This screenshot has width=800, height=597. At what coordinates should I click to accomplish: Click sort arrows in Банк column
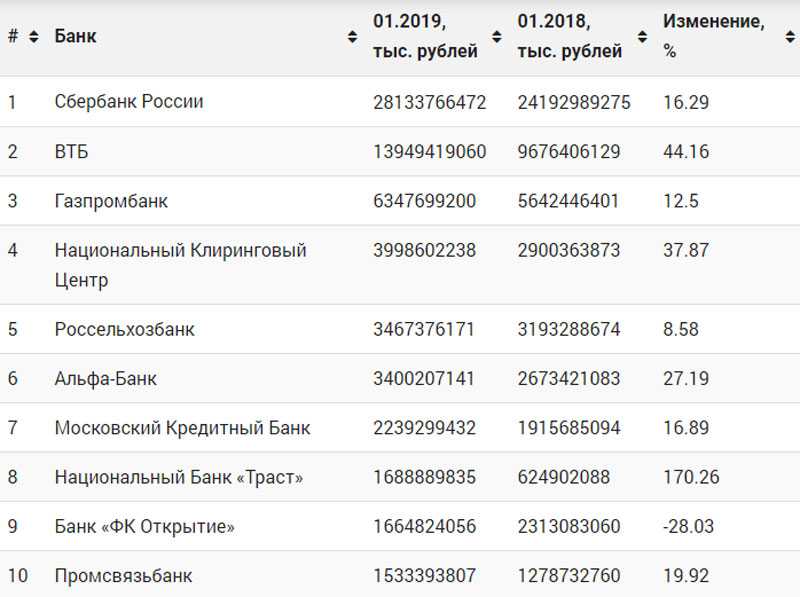[352, 37]
